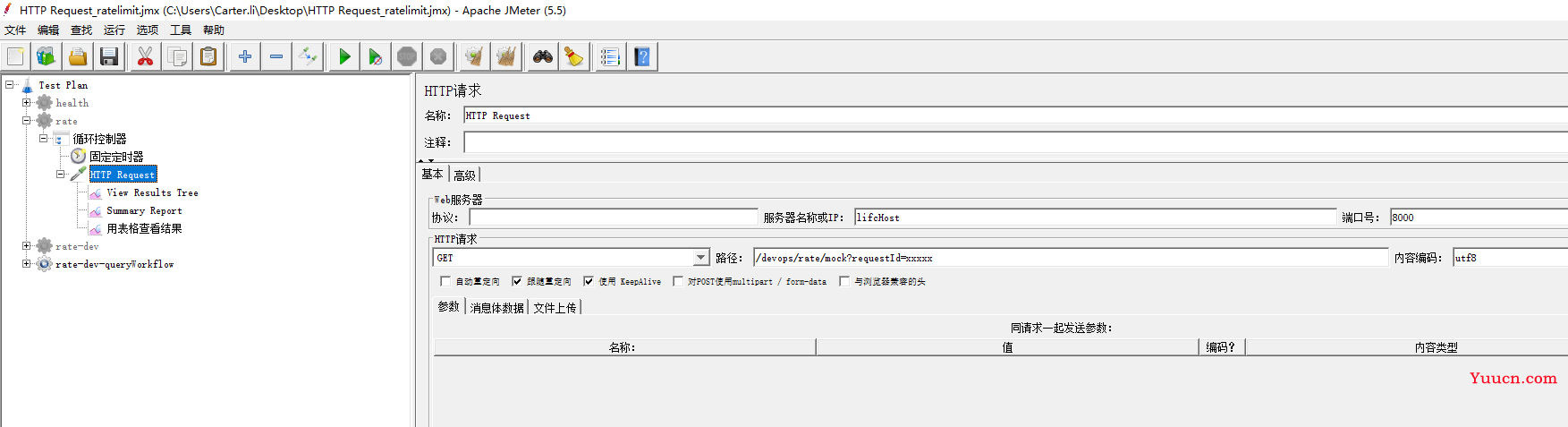The width and height of the screenshot is (1568, 427).
Task: Open the 工具 menu
Action: 181,30
